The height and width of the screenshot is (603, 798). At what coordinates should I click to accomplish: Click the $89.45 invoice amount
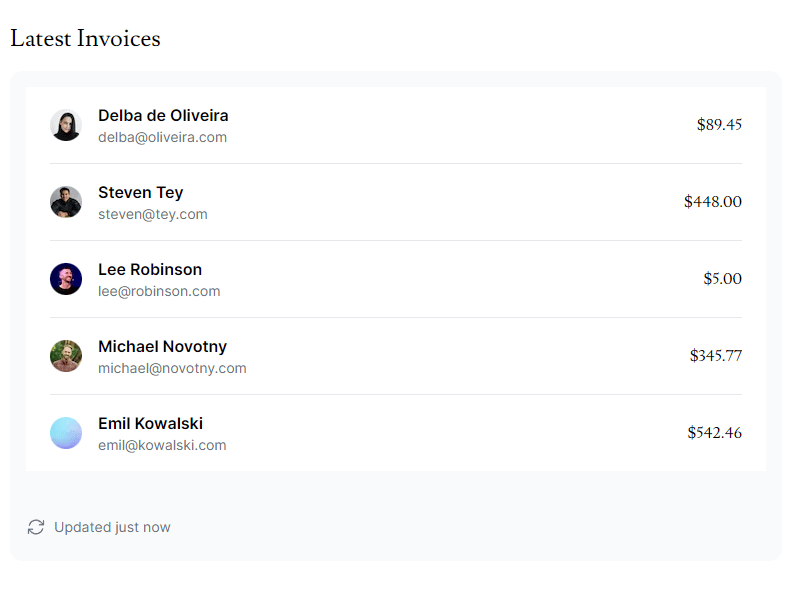click(719, 124)
